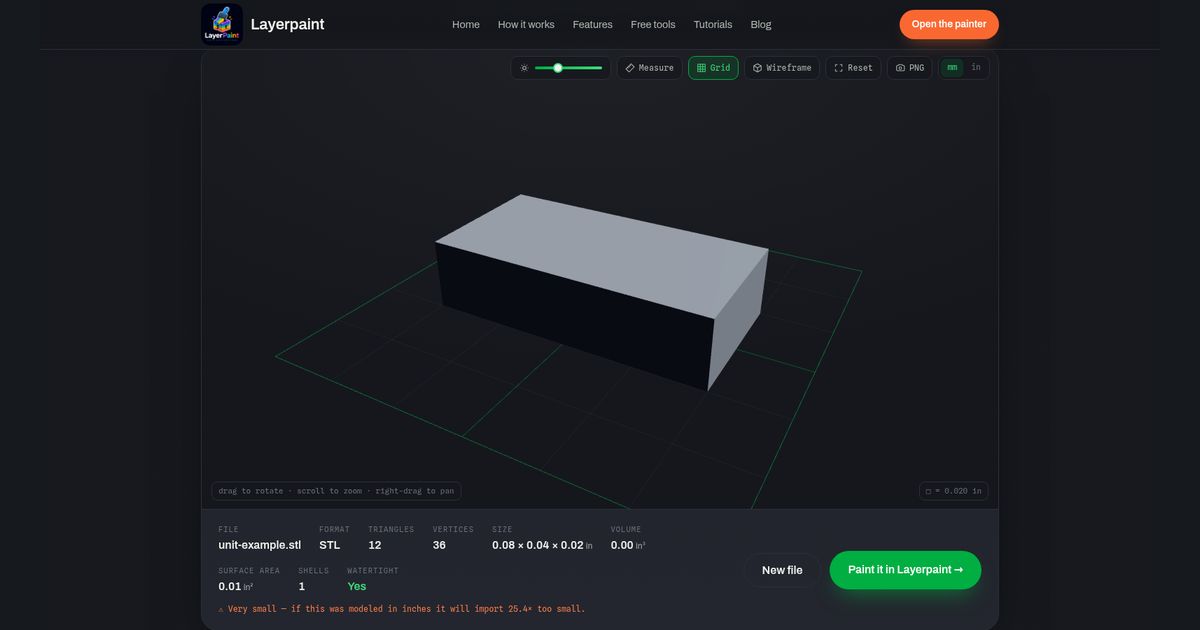Click the drag to rotate hint text
The height and width of the screenshot is (630, 1200).
pyautogui.click(x=336, y=491)
